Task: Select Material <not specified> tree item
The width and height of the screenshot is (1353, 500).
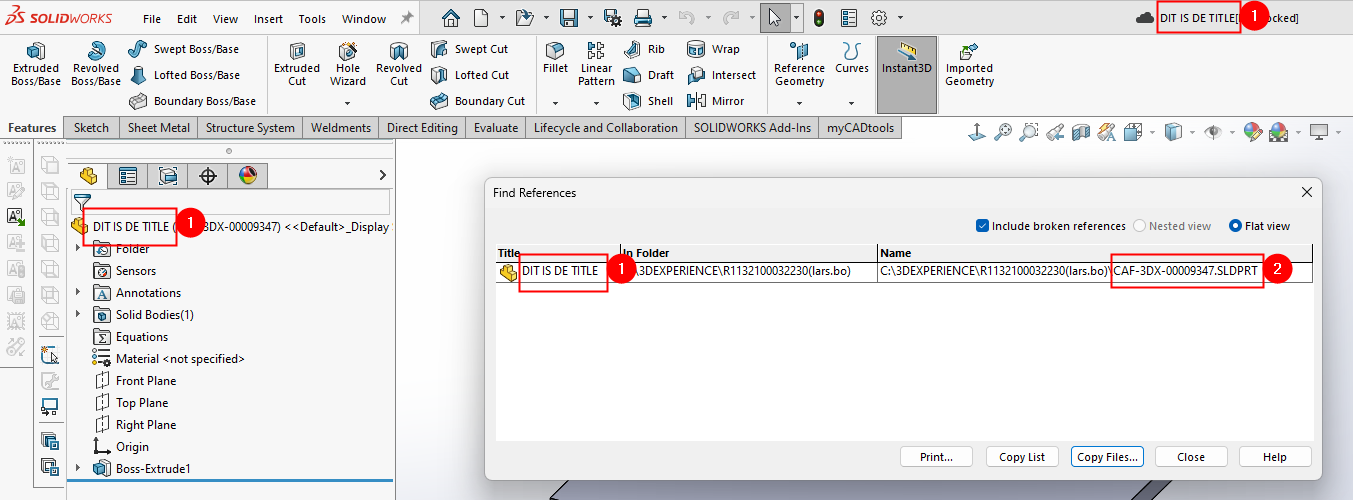Action: [x=169, y=359]
